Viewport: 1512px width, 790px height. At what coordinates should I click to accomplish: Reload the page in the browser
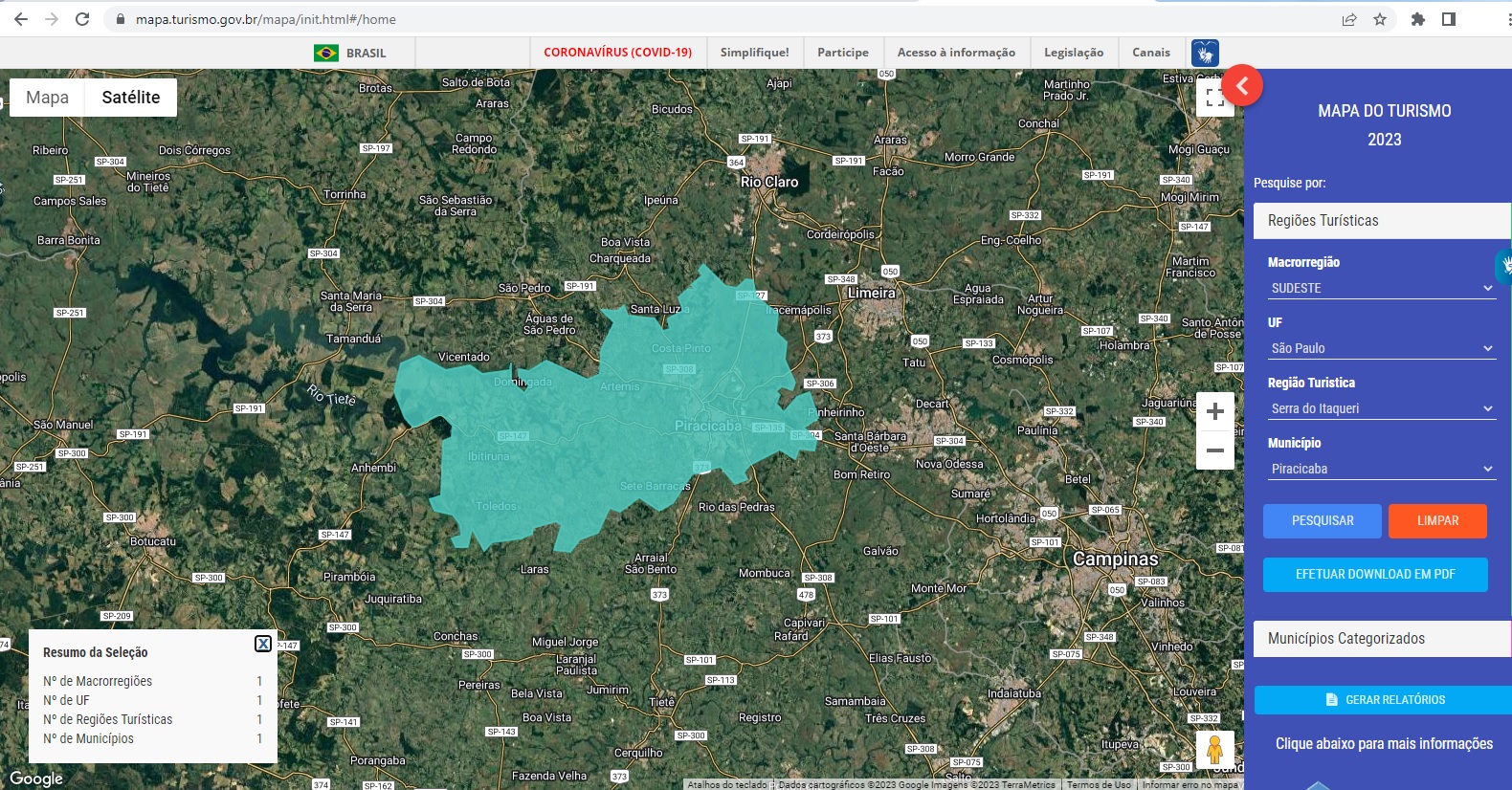[x=82, y=19]
